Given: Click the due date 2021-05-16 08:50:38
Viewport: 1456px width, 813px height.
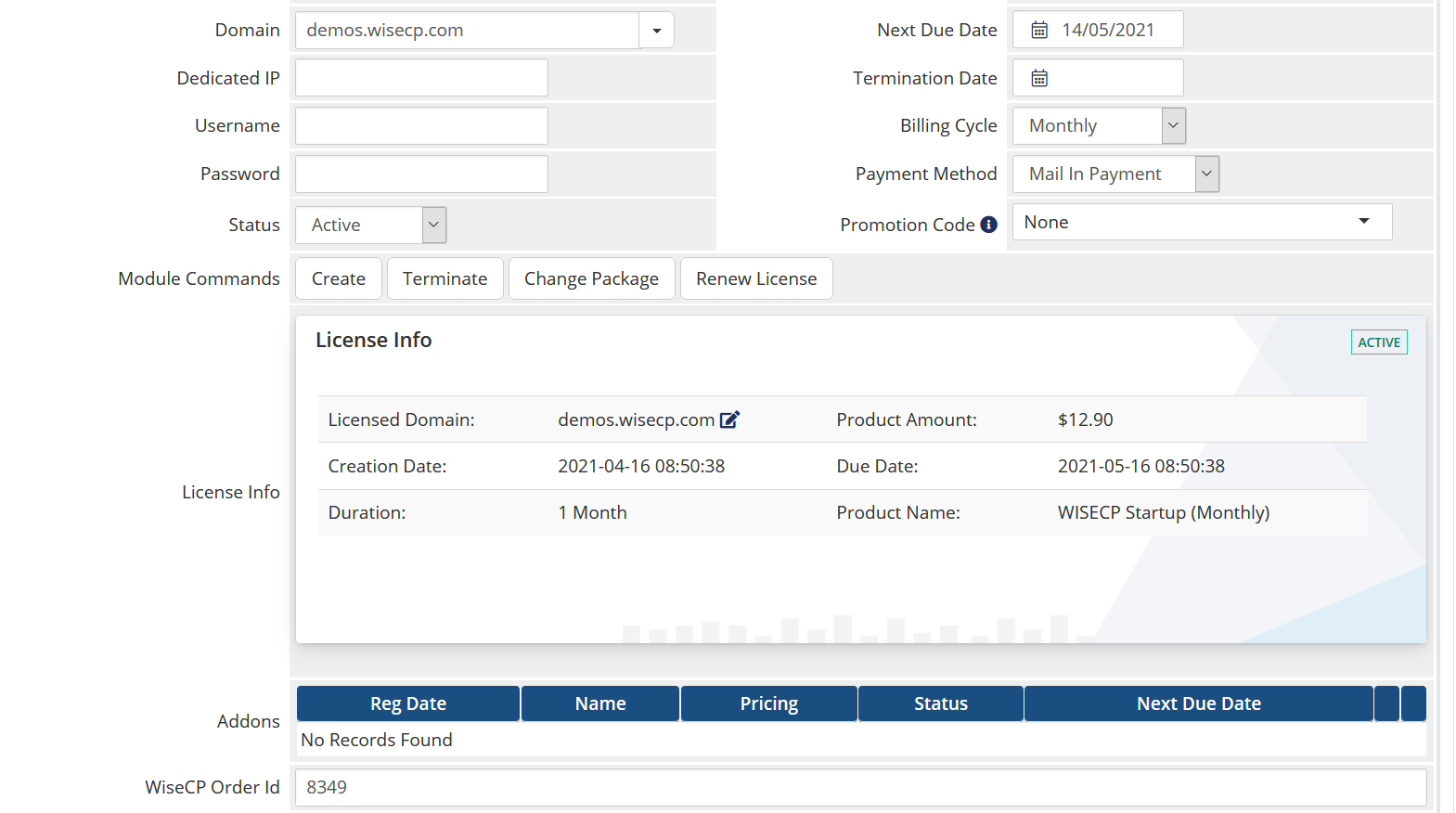Looking at the screenshot, I should pos(1141,466).
